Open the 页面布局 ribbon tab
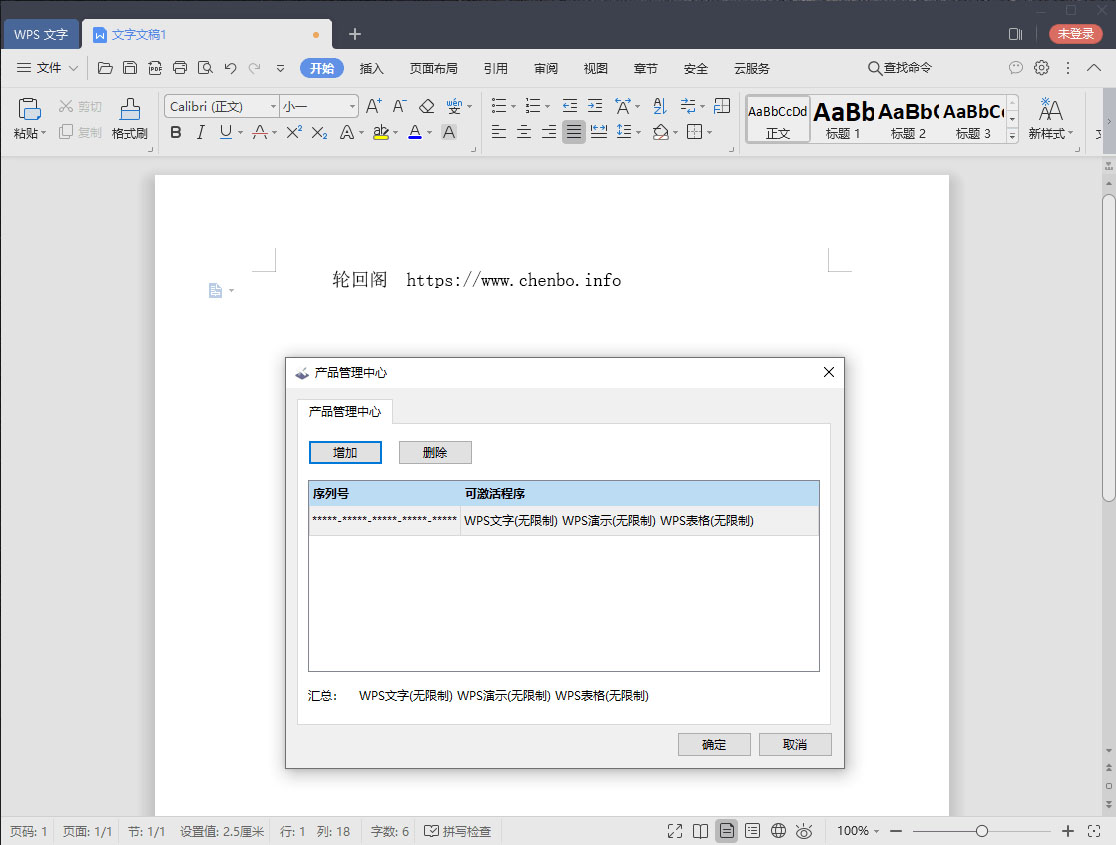 [433, 68]
